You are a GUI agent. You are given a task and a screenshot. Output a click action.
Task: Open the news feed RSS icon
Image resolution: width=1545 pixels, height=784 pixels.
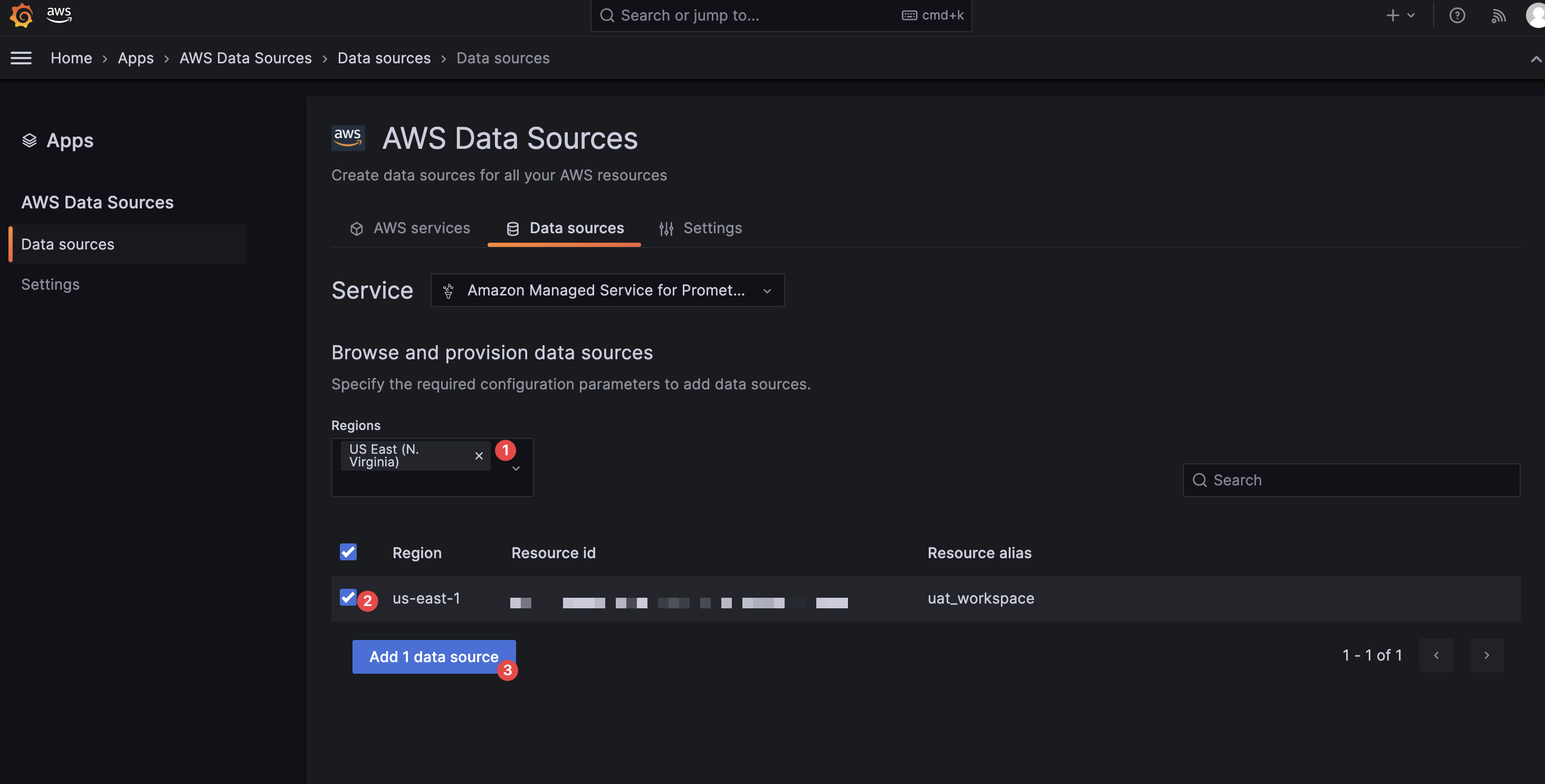pos(1498,16)
